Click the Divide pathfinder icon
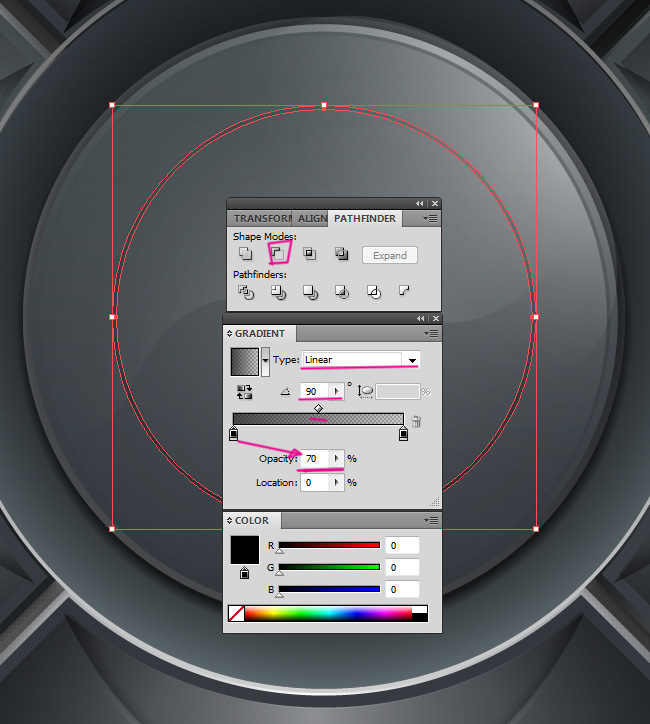650x724 pixels. [x=246, y=292]
